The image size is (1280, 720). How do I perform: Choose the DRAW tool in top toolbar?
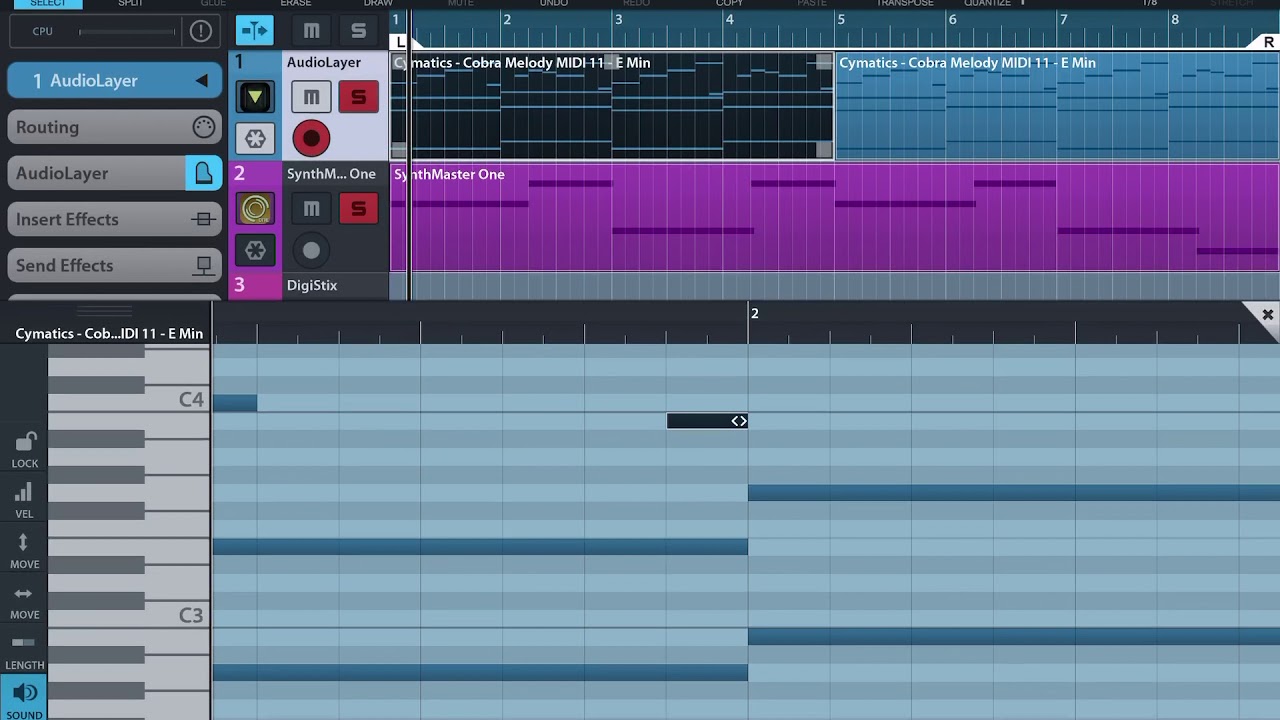(x=378, y=4)
